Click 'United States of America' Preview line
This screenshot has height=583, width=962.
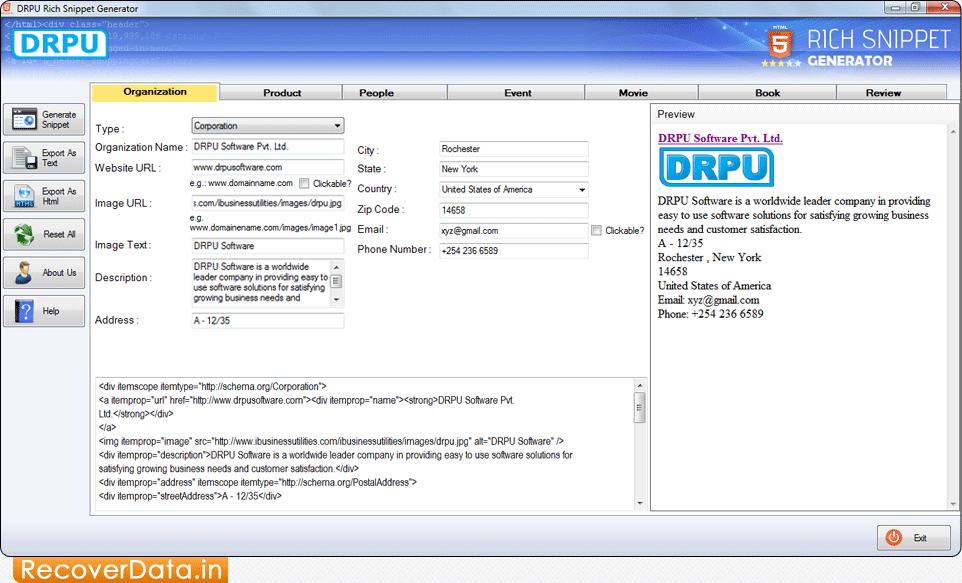click(714, 286)
